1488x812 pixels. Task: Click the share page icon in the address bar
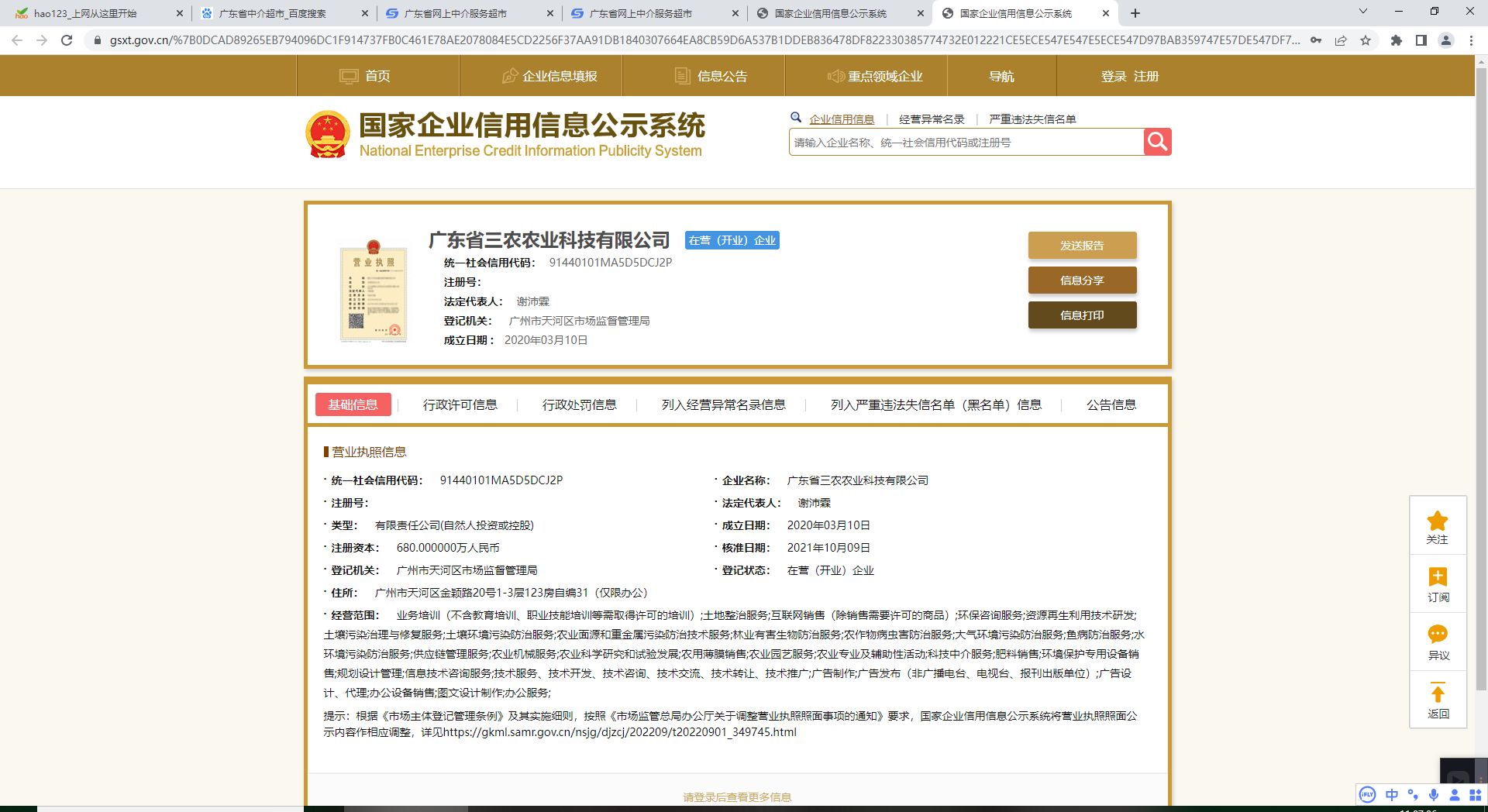[1341, 40]
